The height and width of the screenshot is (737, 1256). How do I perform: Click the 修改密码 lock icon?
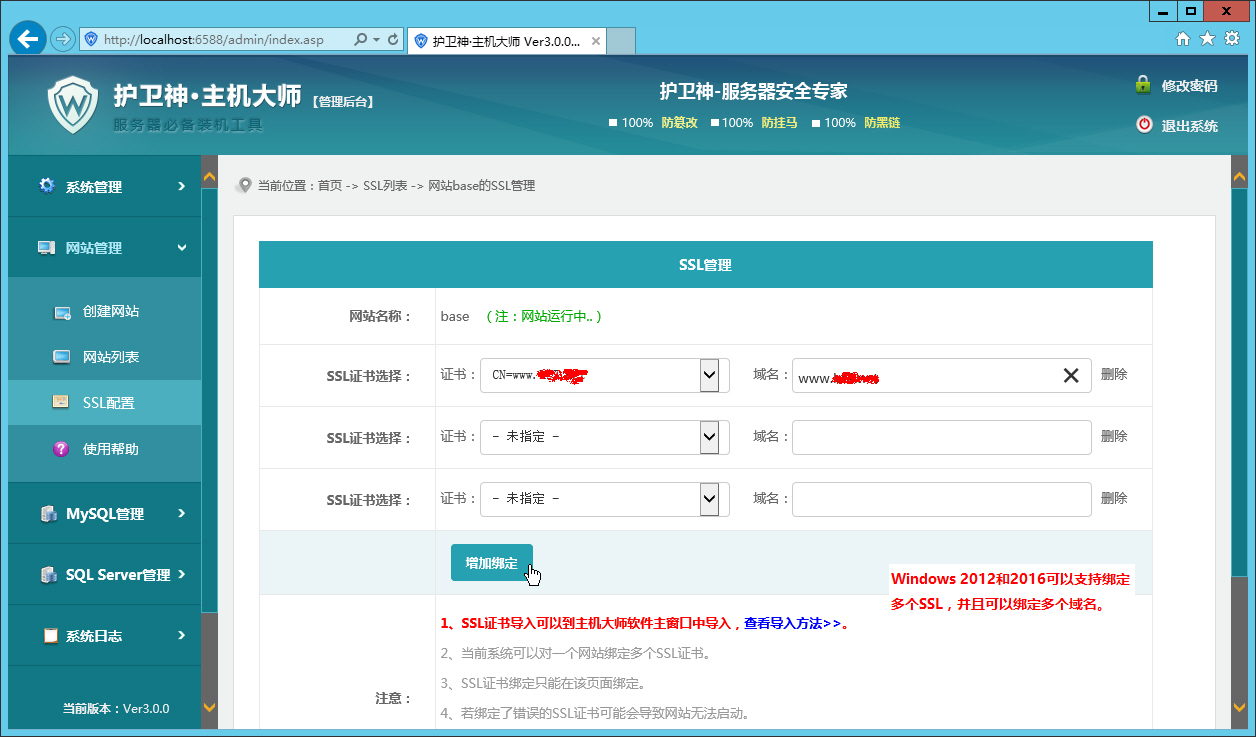(1143, 85)
